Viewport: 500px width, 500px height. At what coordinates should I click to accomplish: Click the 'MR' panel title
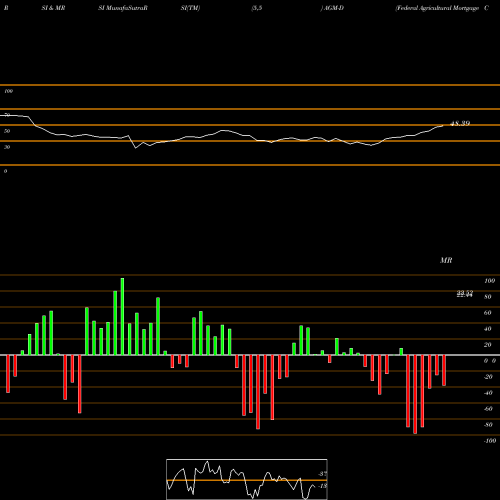click(446, 260)
